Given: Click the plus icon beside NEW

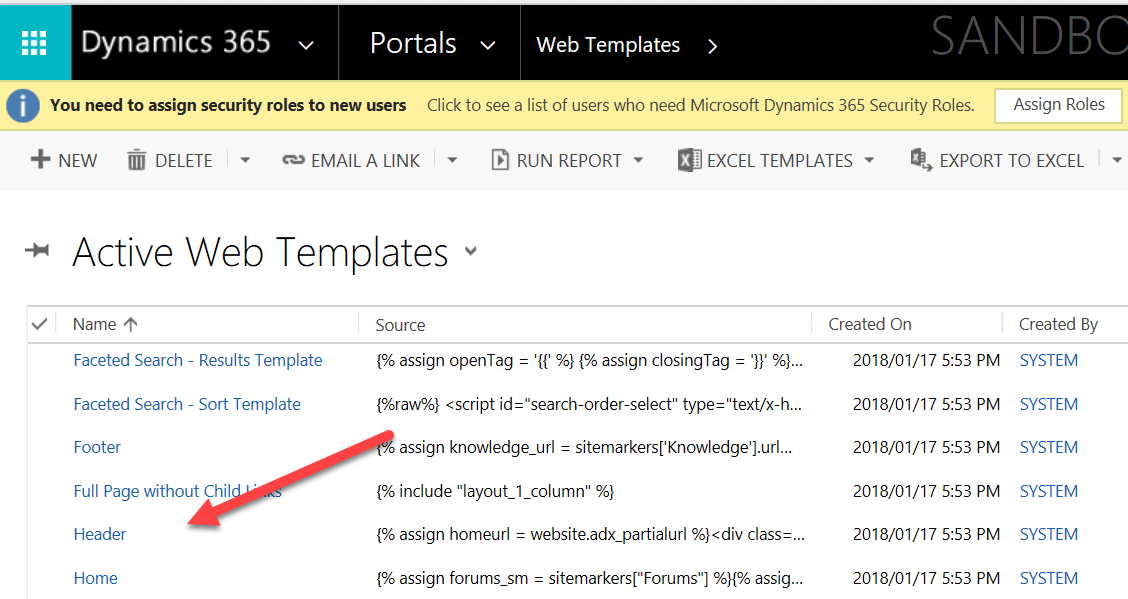Looking at the screenshot, I should pyautogui.click(x=40, y=160).
